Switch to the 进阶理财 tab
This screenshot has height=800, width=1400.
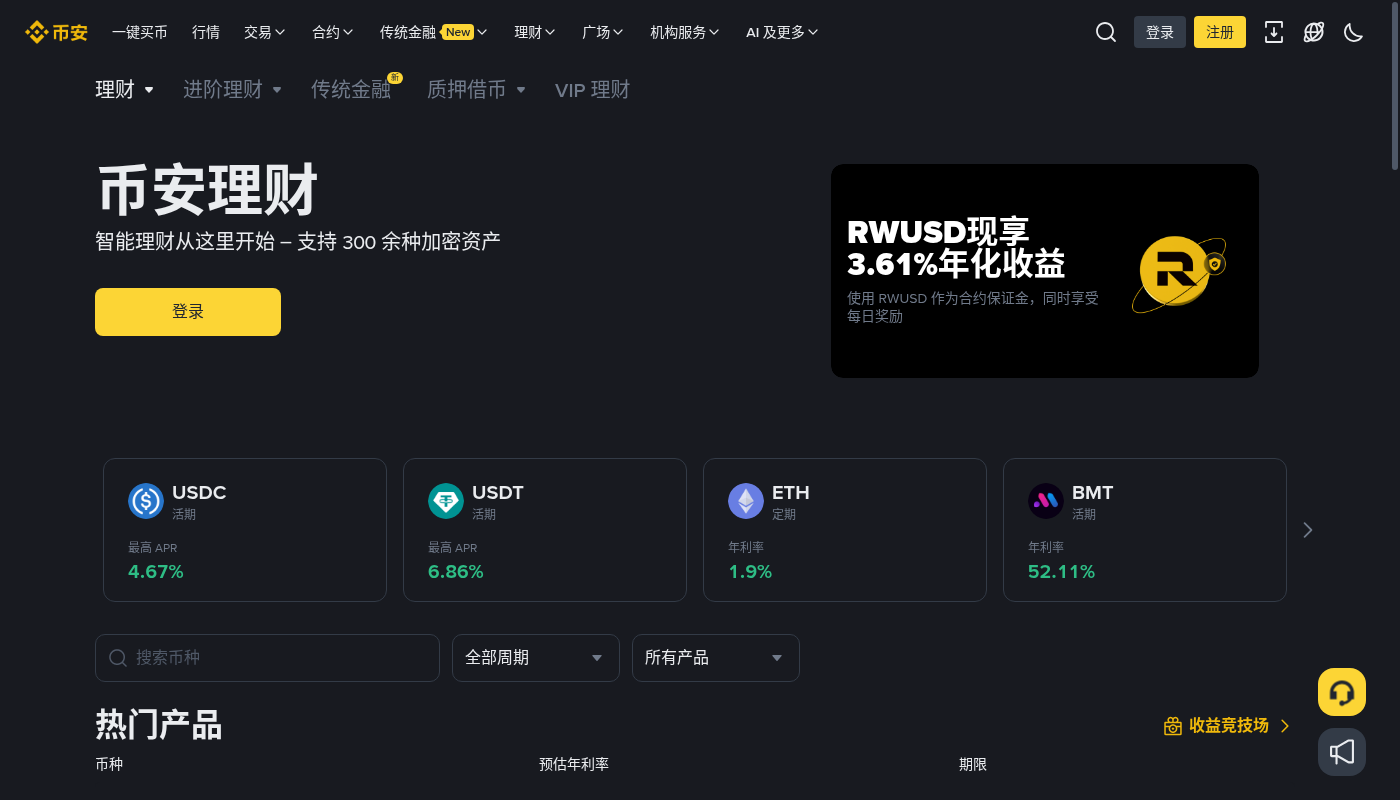click(233, 89)
